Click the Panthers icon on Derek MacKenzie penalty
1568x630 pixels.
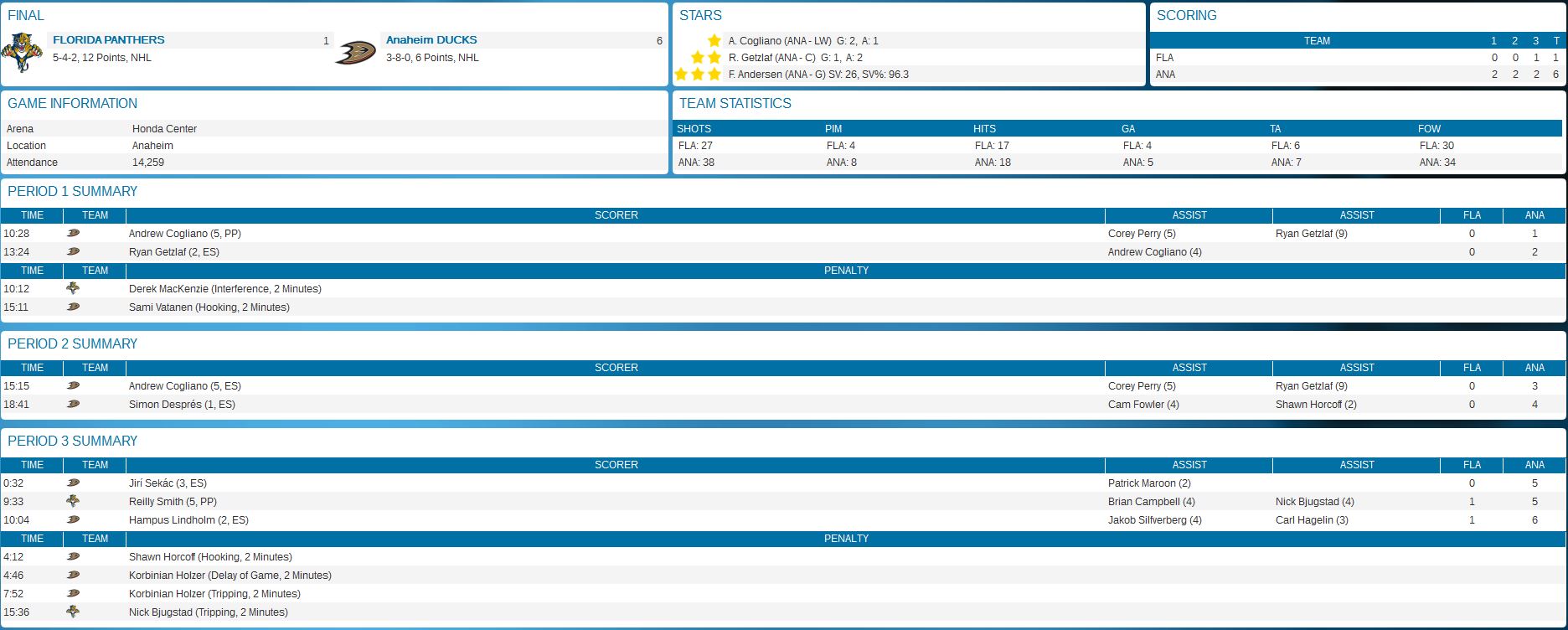(x=74, y=289)
